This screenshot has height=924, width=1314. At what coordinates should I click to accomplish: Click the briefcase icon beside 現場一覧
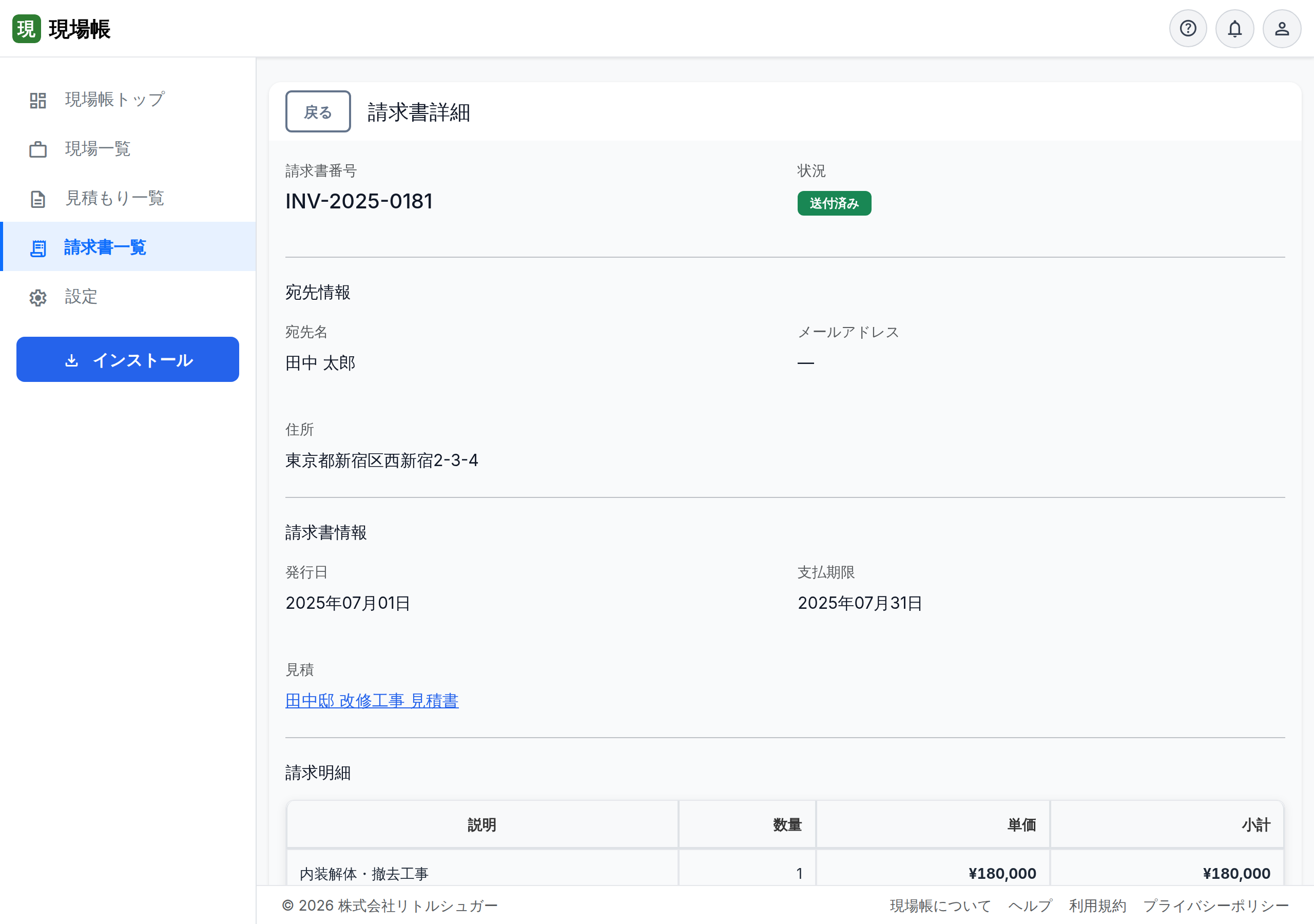[x=38, y=149]
